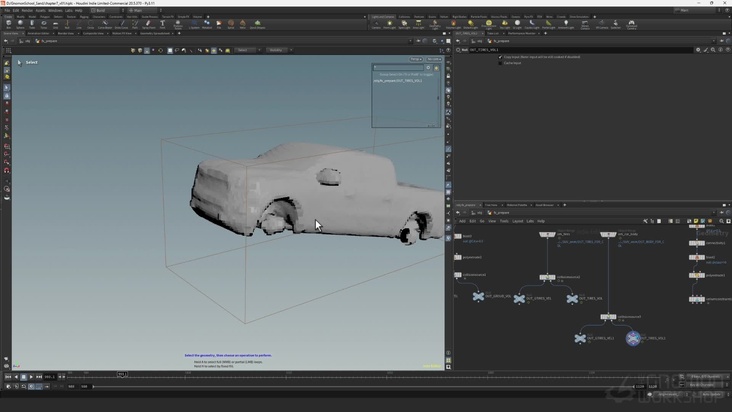The height and width of the screenshot is (412, 732).
Task: Click the frame range slider bar
Action: point(363,386)
